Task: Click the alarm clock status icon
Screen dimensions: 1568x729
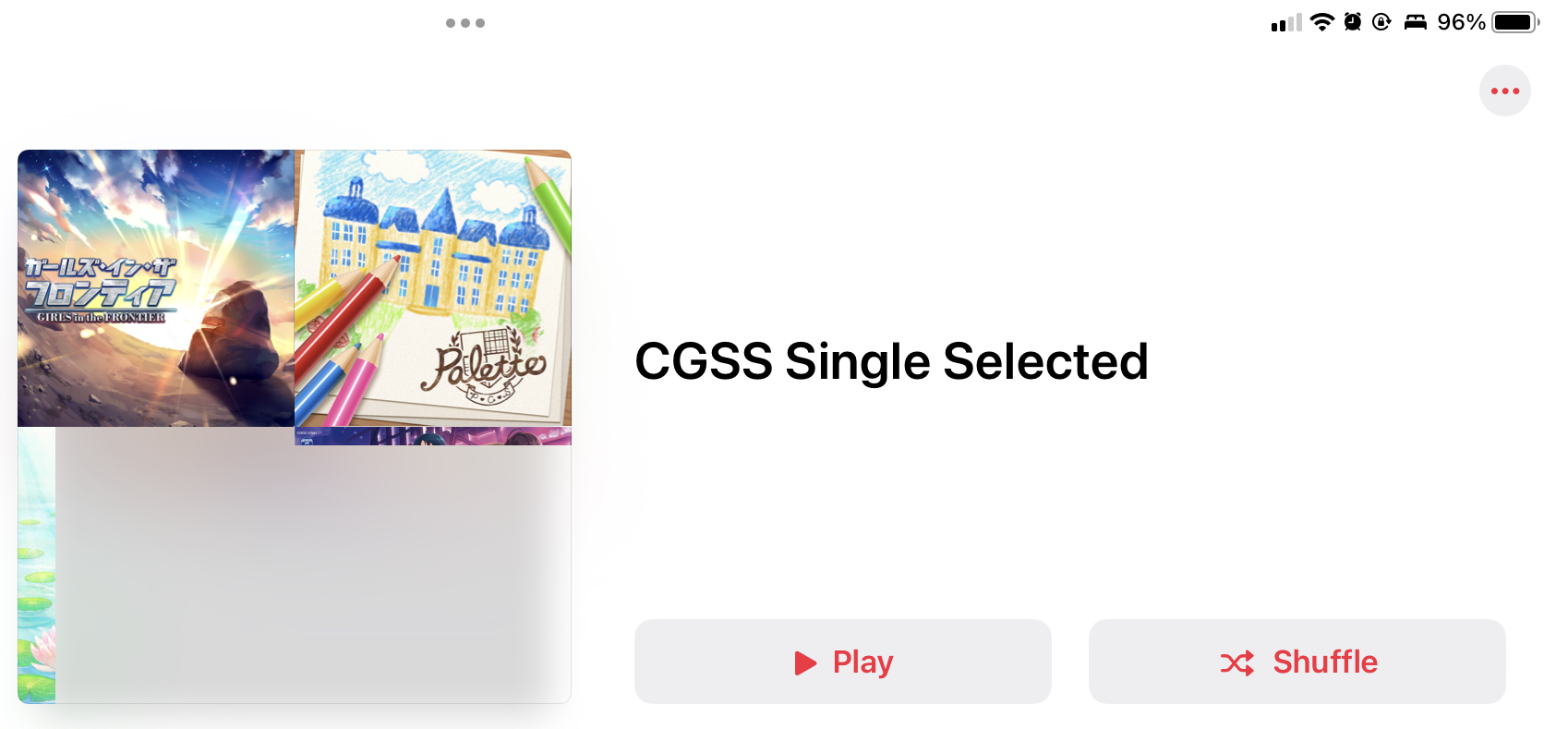Action: tap(1353, 22)
